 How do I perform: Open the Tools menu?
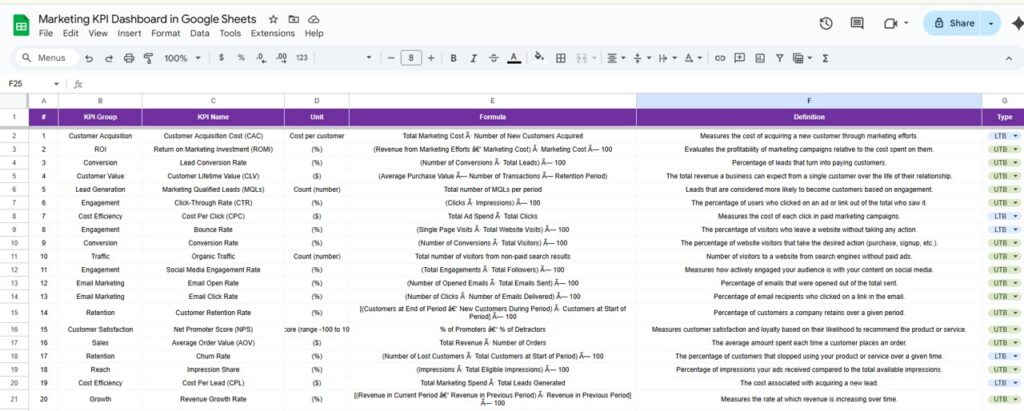[230, 33]
